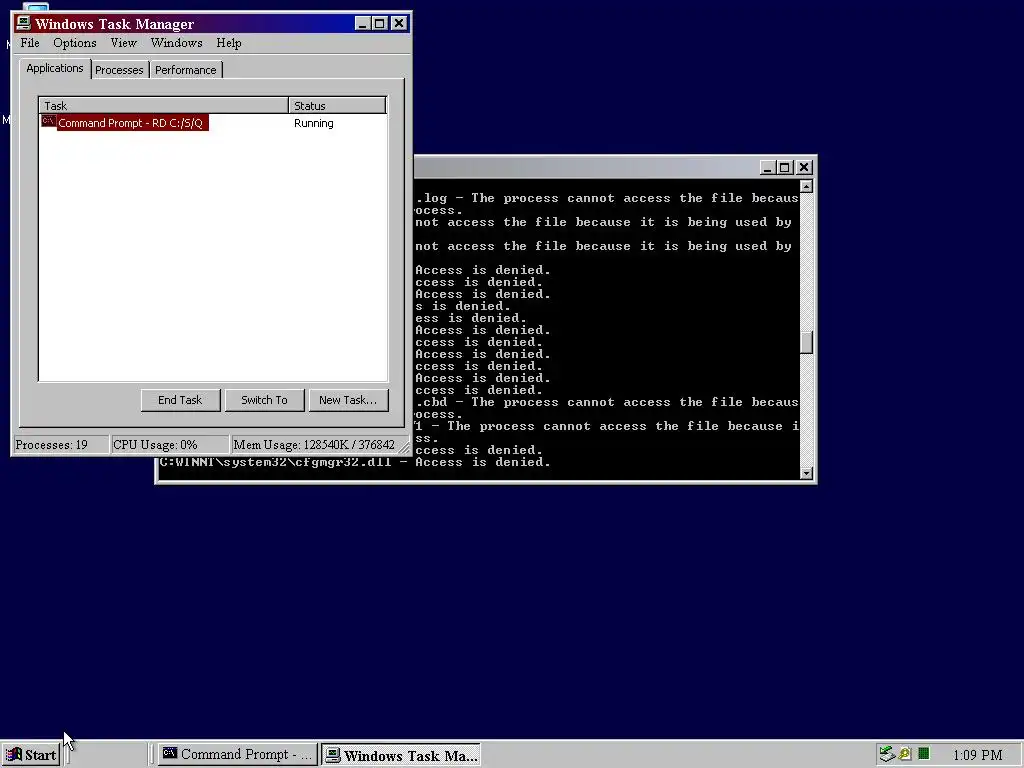
Task: Click the green CPU usage tray icon
Action: (923, 754)
